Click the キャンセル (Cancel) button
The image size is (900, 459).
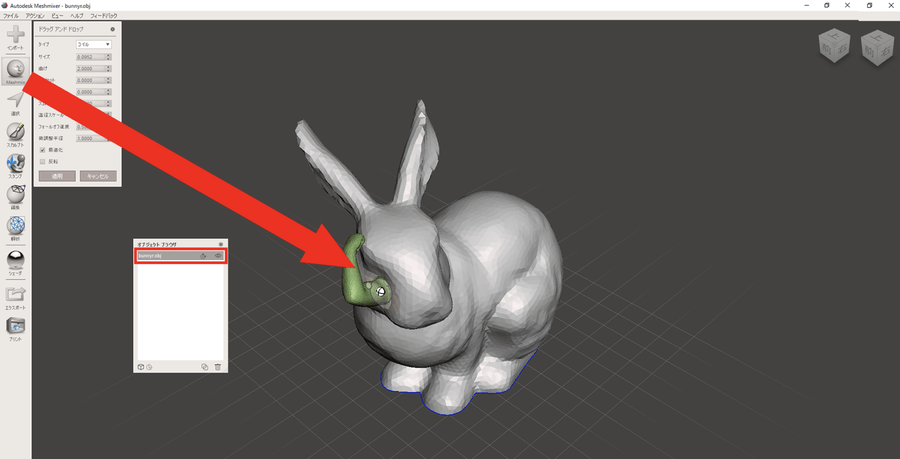pyautogui.click(x=98, y=176)
